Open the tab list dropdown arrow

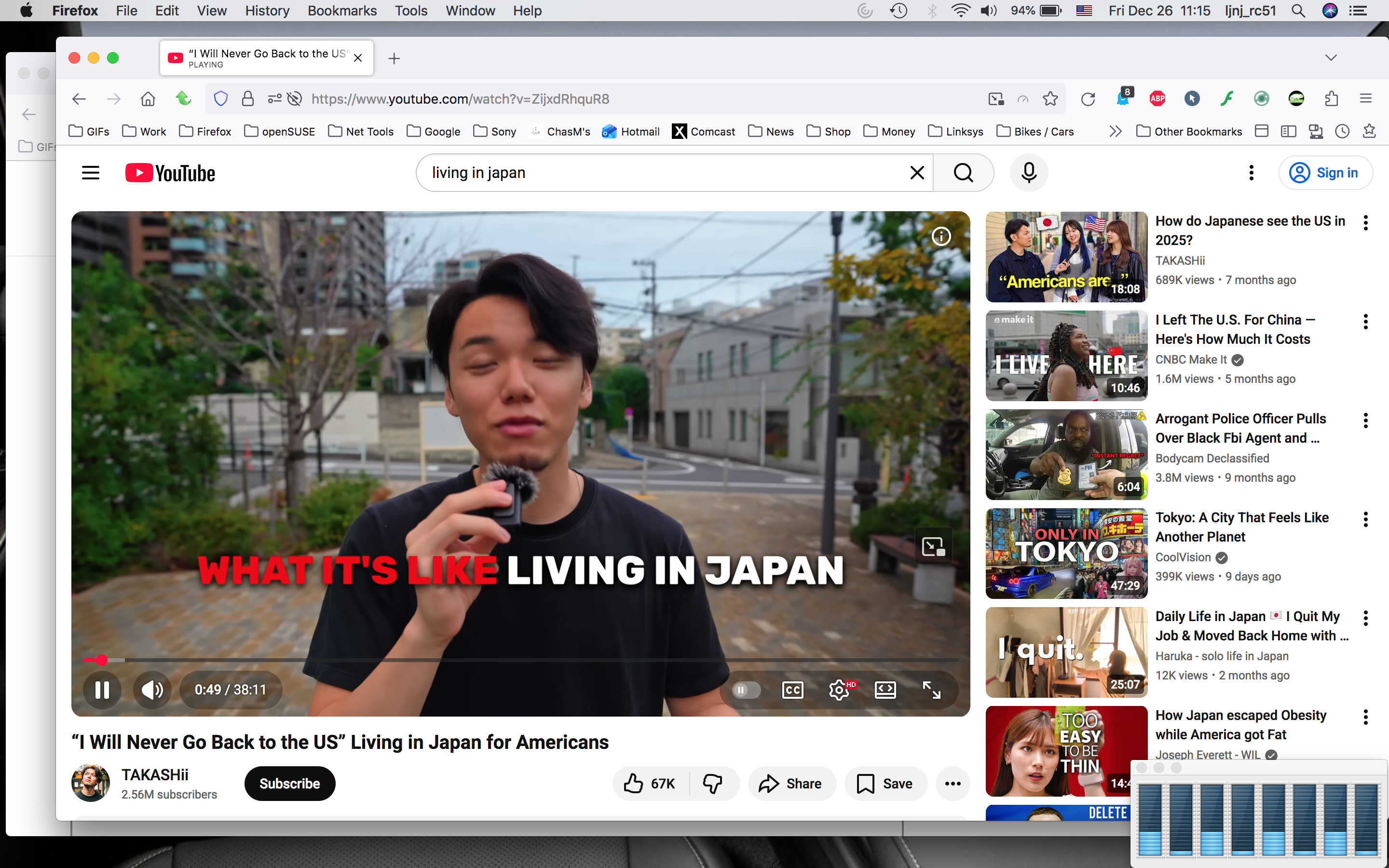(x=1331, y=57)
